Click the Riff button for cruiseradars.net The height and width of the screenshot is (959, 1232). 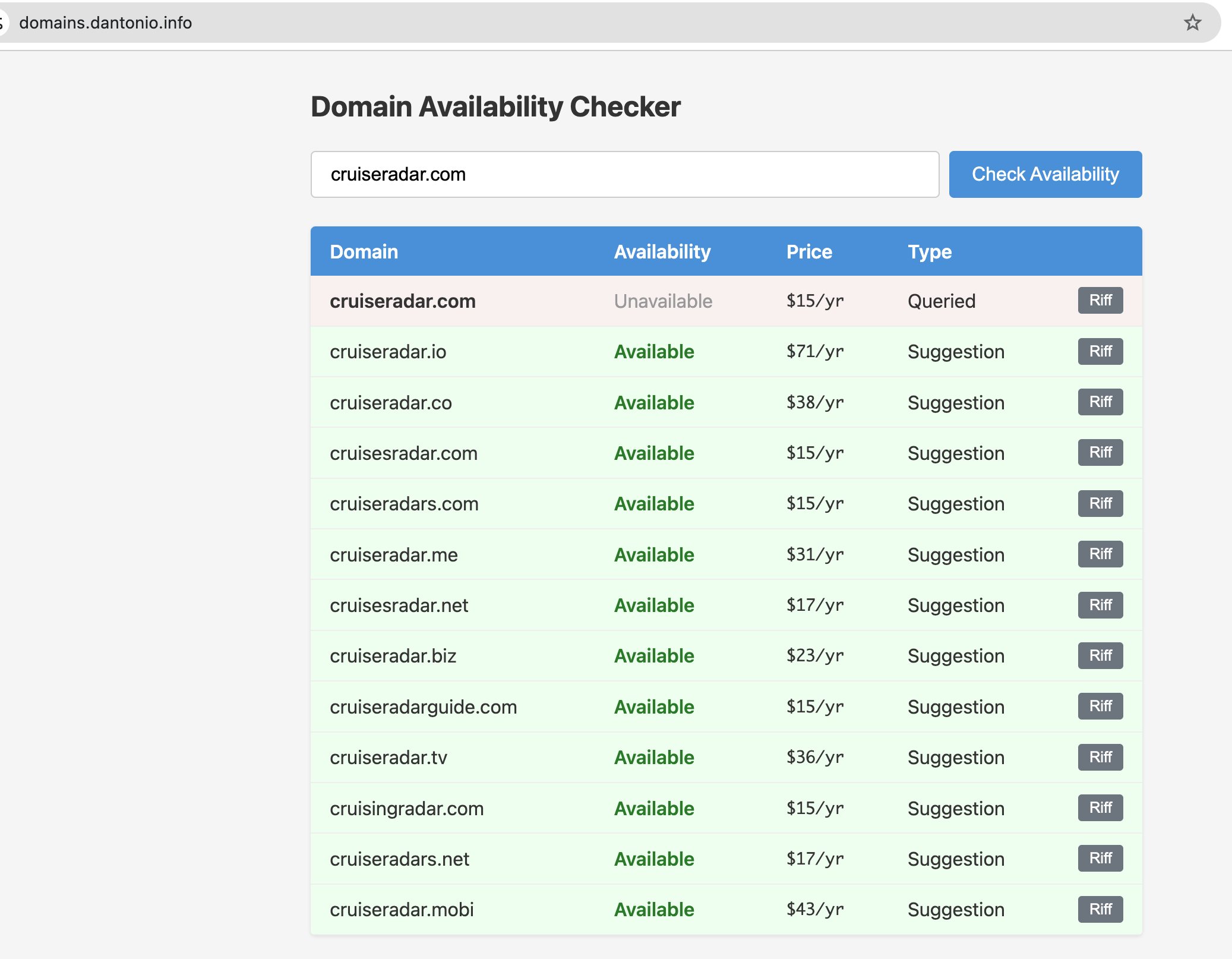[x=1100, y=858]
